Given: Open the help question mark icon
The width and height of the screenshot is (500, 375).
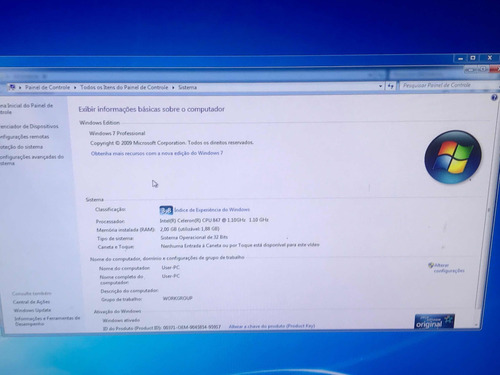Looking at the screenshot, I should click(494, 98).
